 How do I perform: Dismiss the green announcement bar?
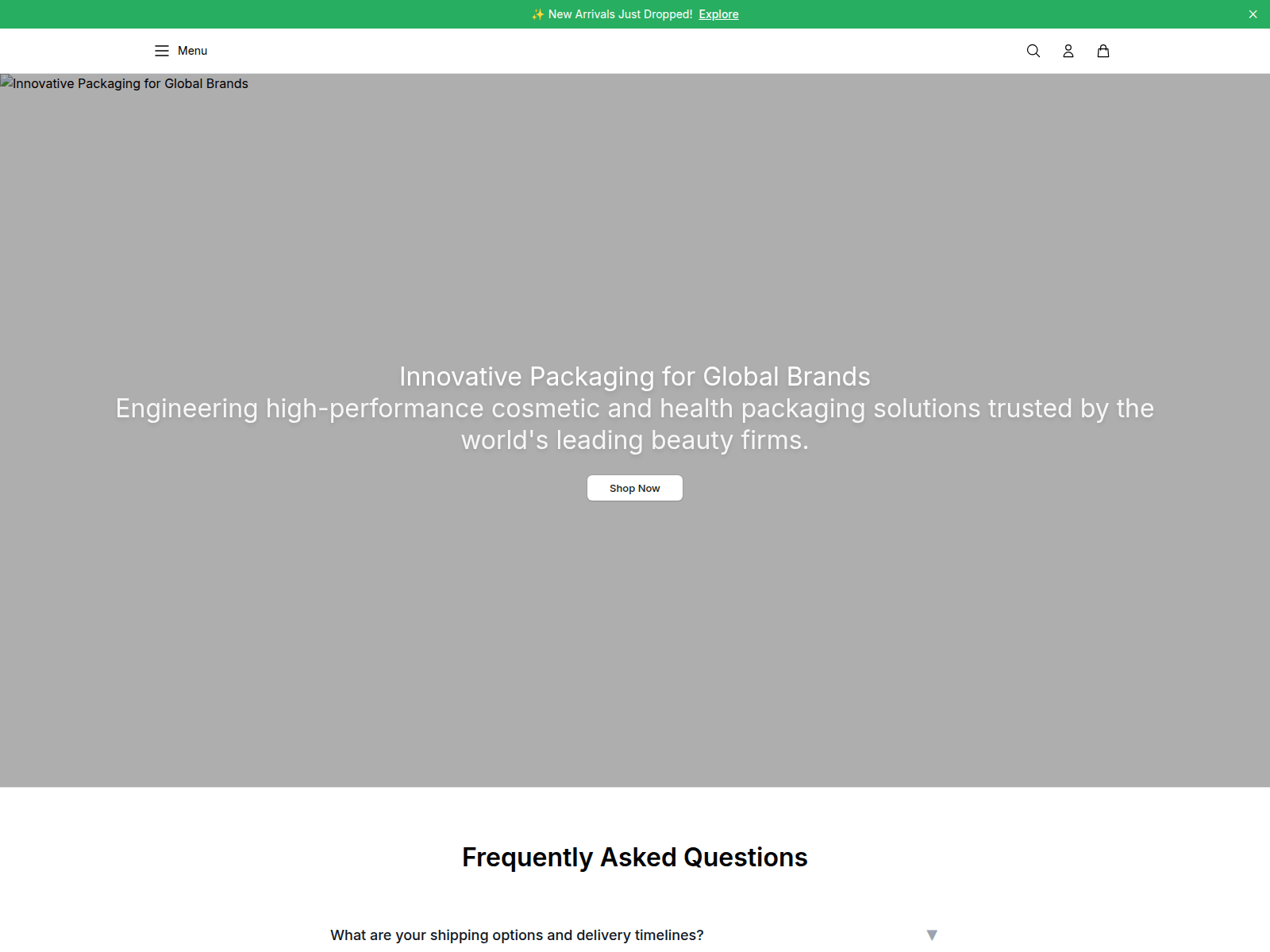tap(1253, 14)
